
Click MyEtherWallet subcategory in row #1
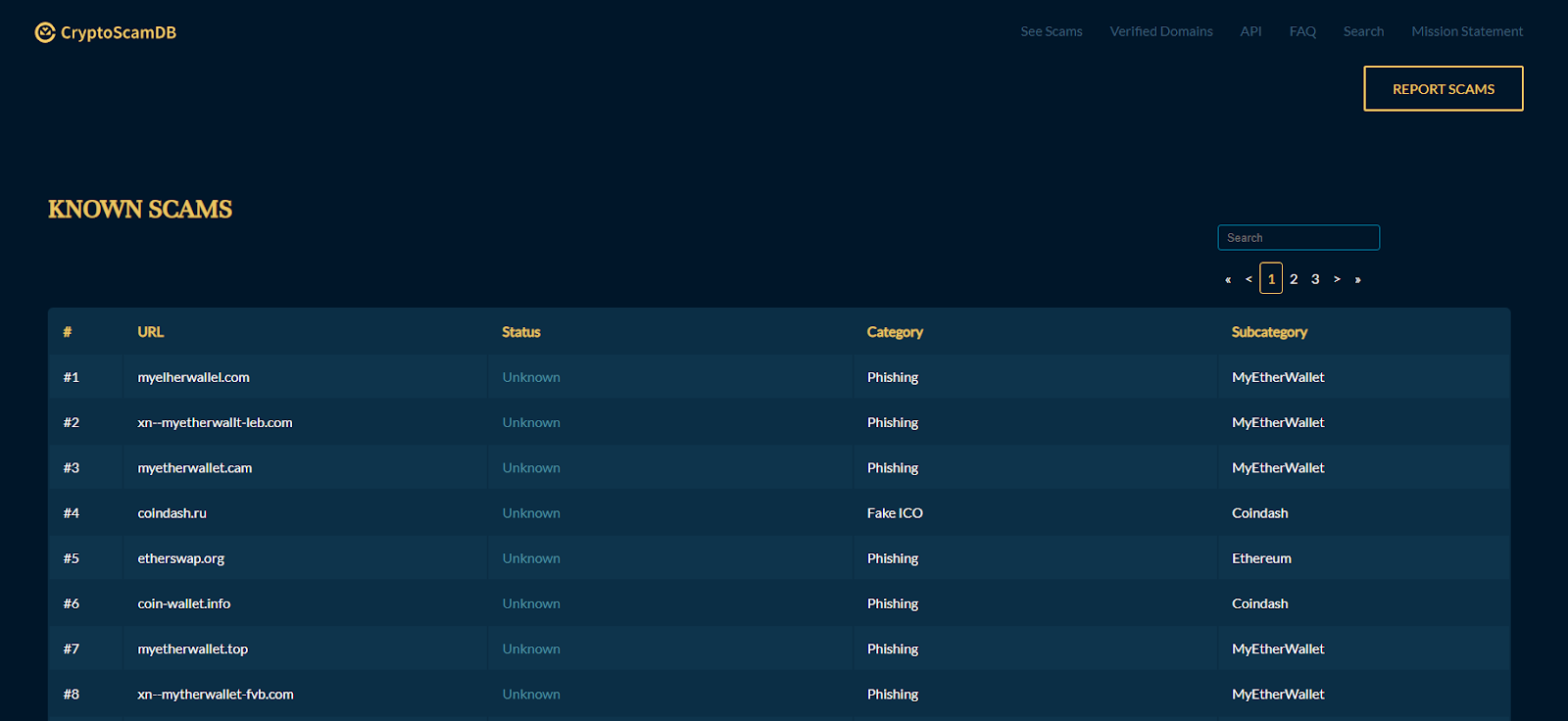tap(1278, 377)
